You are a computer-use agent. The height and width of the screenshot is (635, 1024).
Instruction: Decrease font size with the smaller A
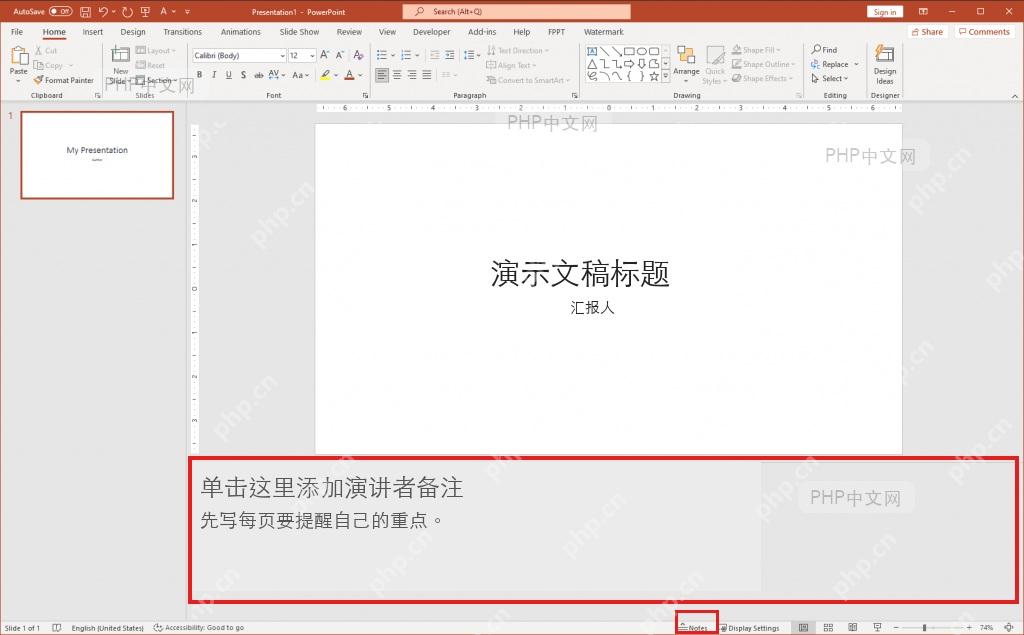tap(340, 56)
